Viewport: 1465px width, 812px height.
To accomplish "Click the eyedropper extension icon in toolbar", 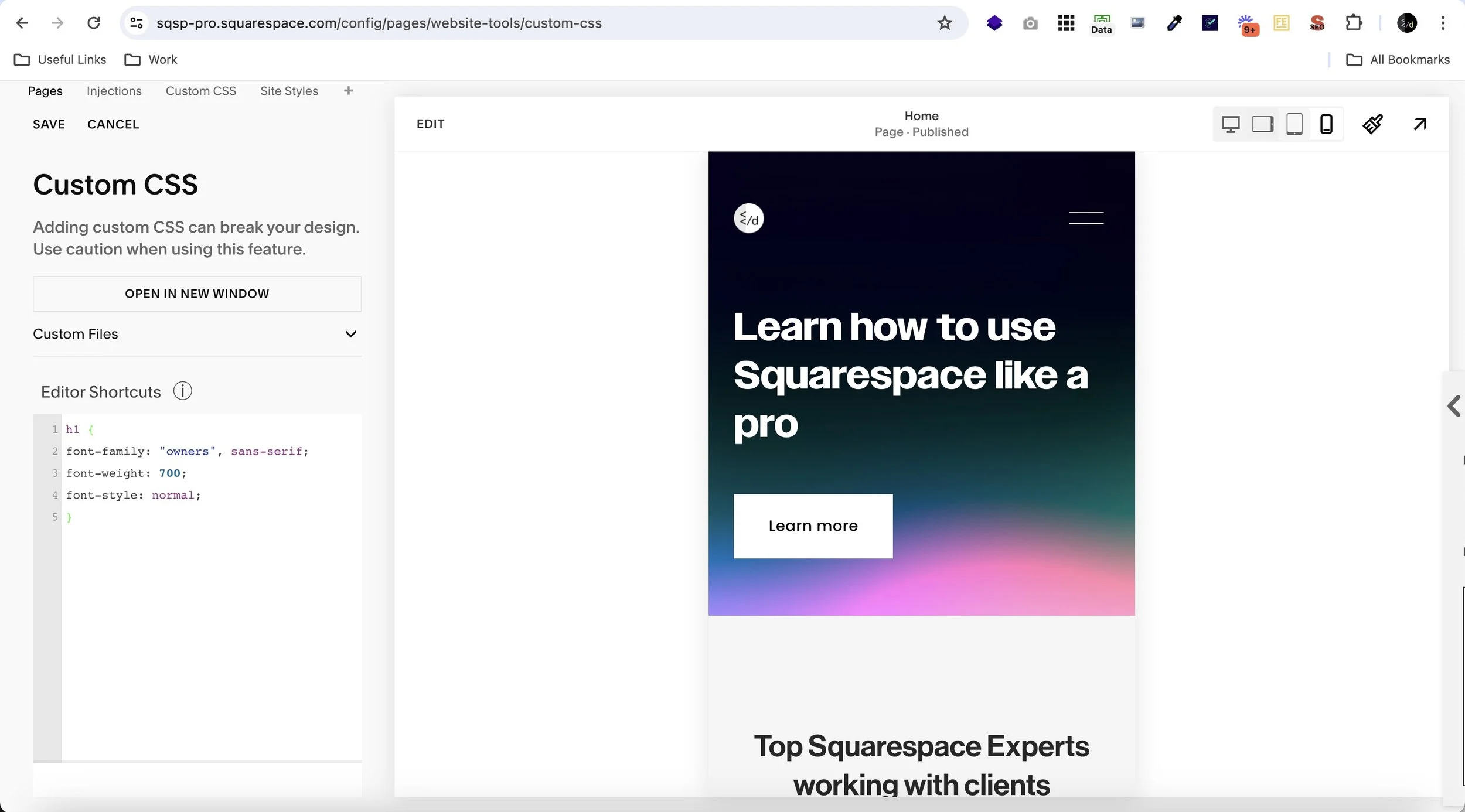I will point(1174,23).
